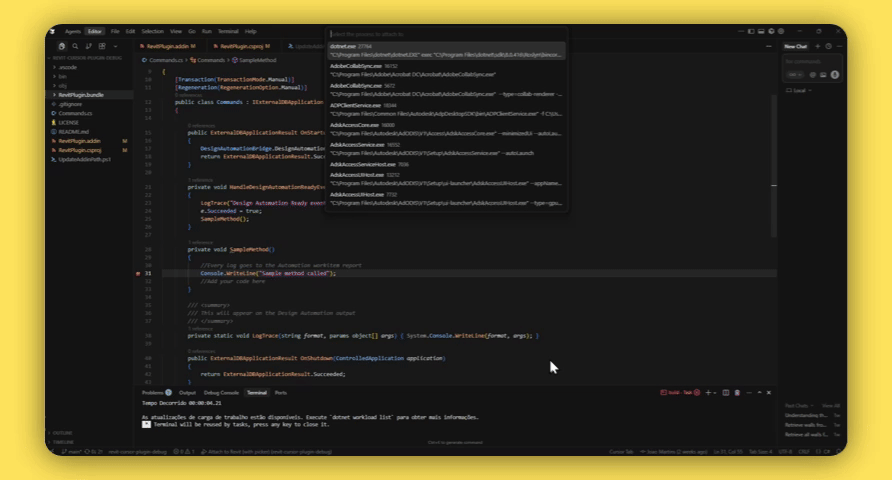Expand the obj folder in explorer
This screenshot has width=892, height=480.
pyautogui.click(x=62, y=85)
